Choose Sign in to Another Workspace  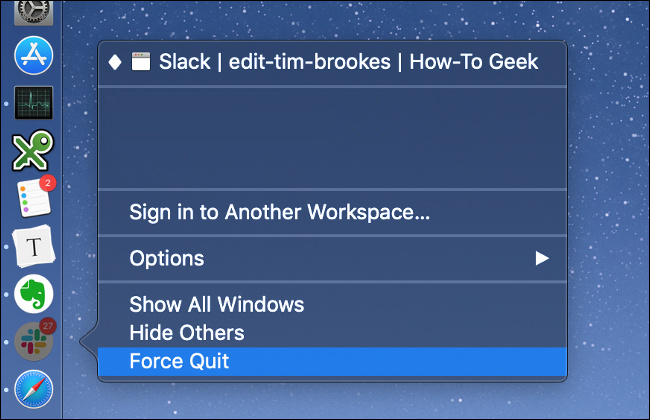tap(279, 212)
